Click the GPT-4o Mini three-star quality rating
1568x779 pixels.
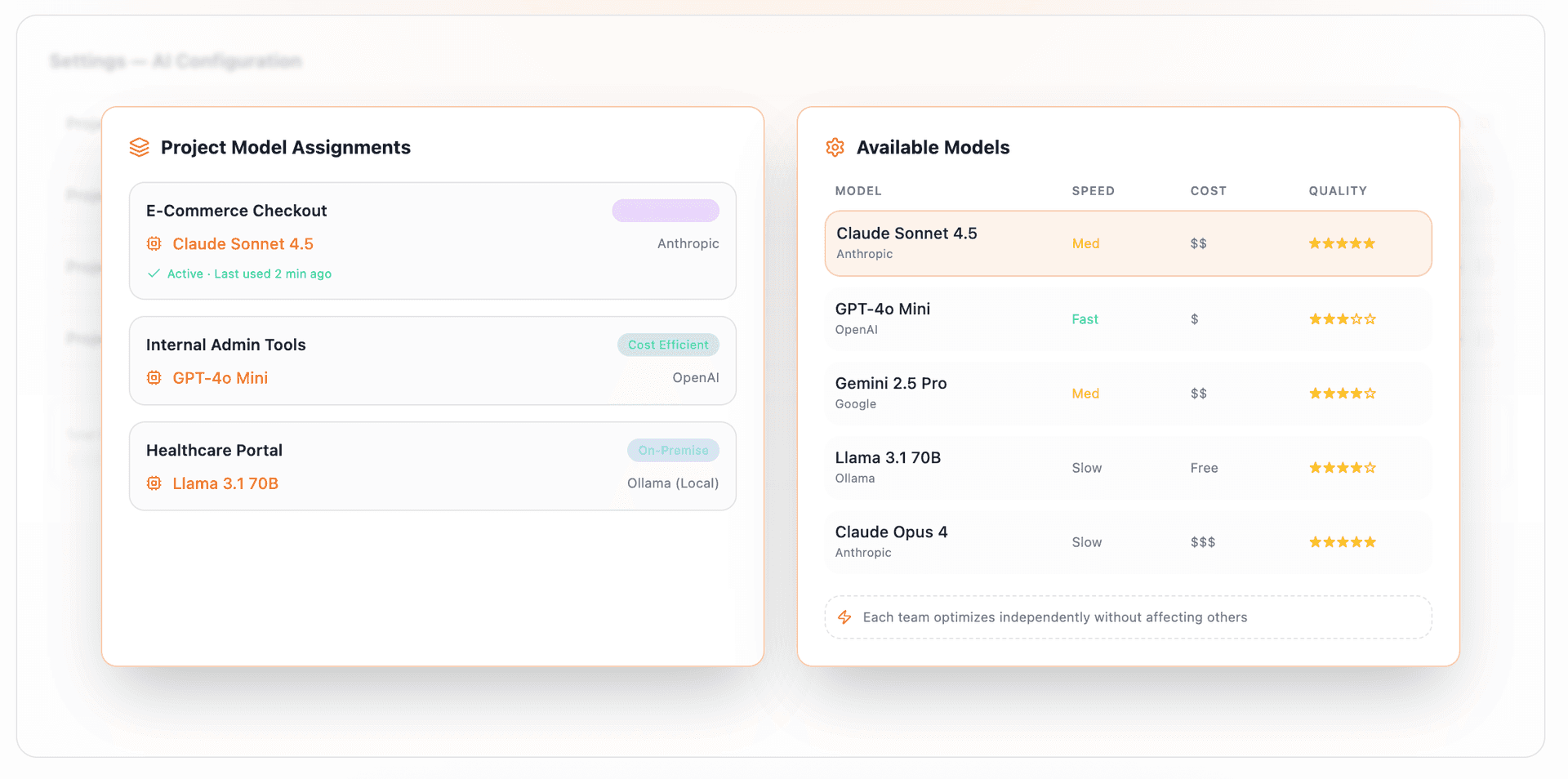[x=1342, y=318]
